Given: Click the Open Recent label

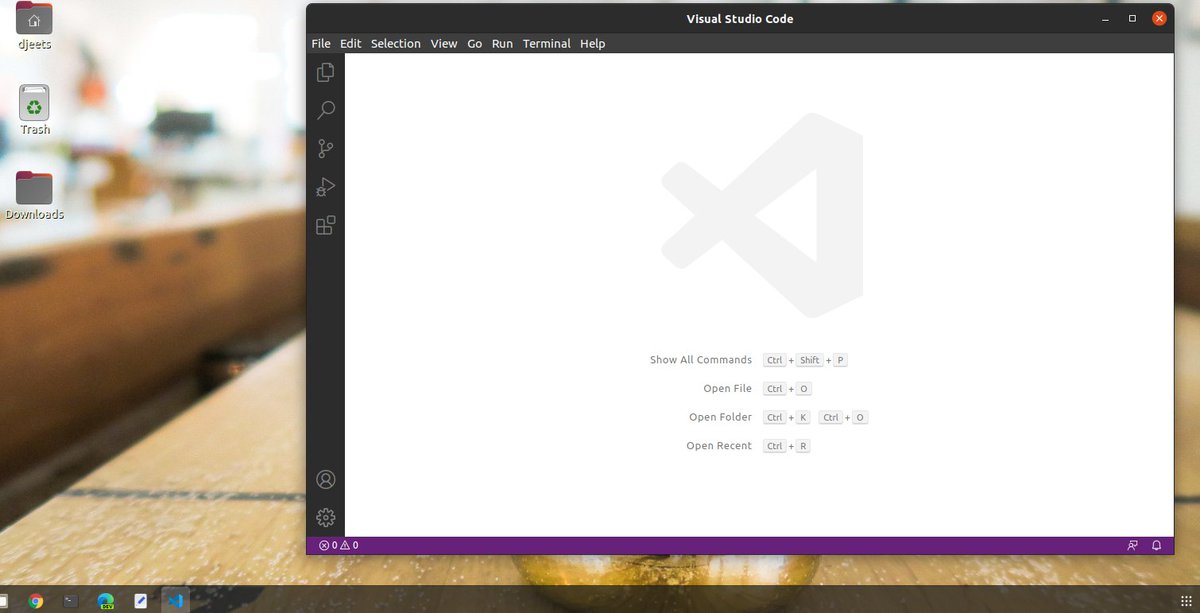Looking at the screenshot, I should (x=719, y=446).
